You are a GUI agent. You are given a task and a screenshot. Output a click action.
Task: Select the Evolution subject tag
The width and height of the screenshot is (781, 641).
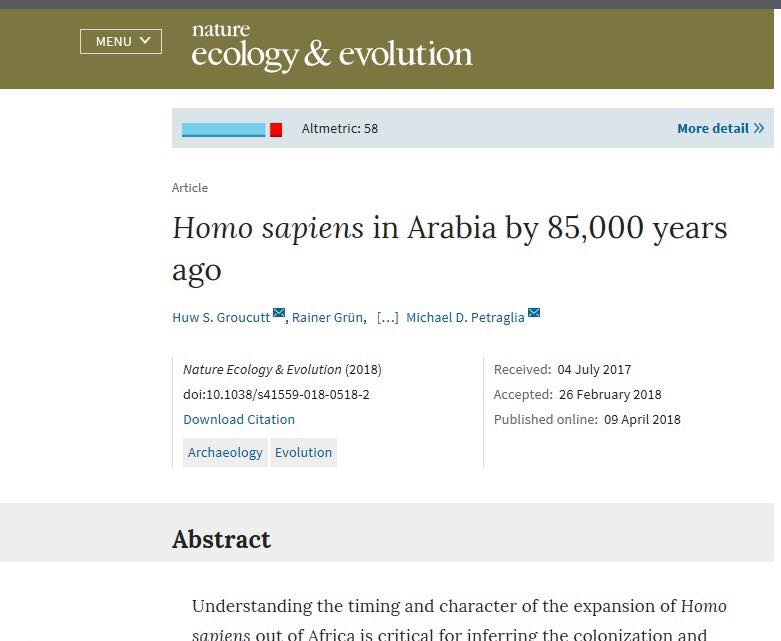coord(303,452)
